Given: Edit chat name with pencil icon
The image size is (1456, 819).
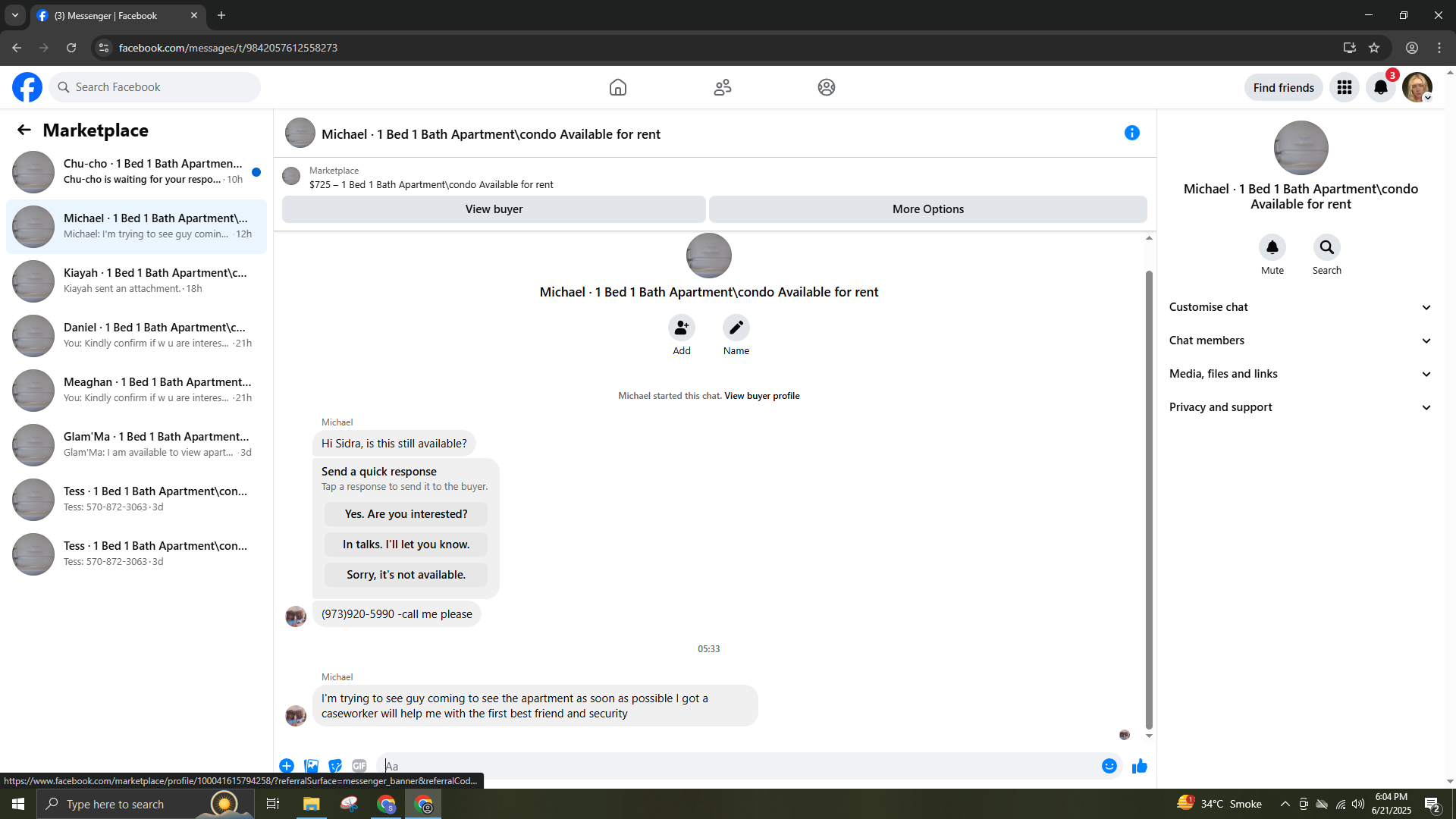Looking at the screenshot, I should 736,328.
